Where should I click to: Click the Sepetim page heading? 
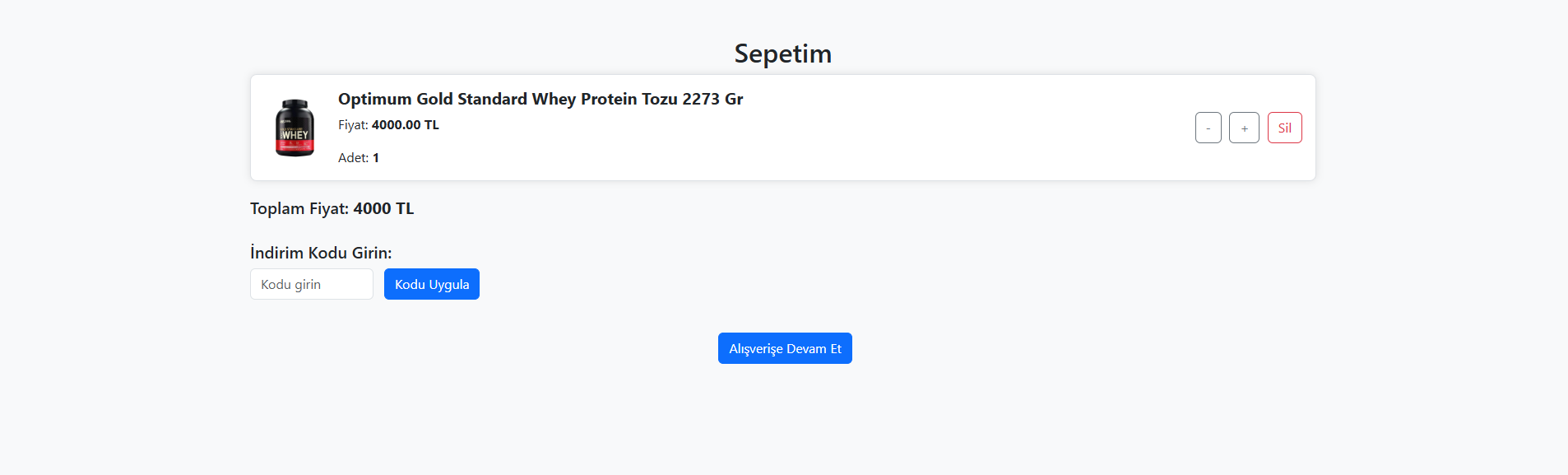782,54
